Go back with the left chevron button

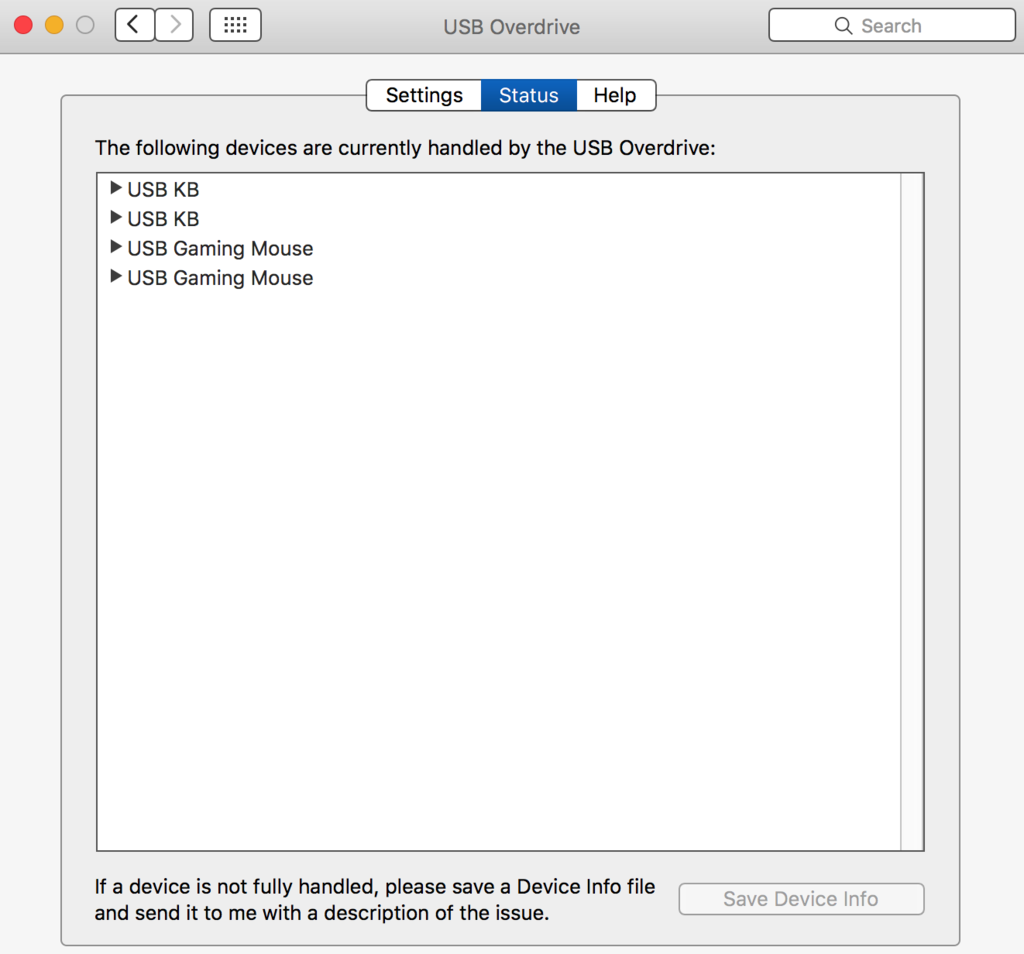[x=135, y=25]
